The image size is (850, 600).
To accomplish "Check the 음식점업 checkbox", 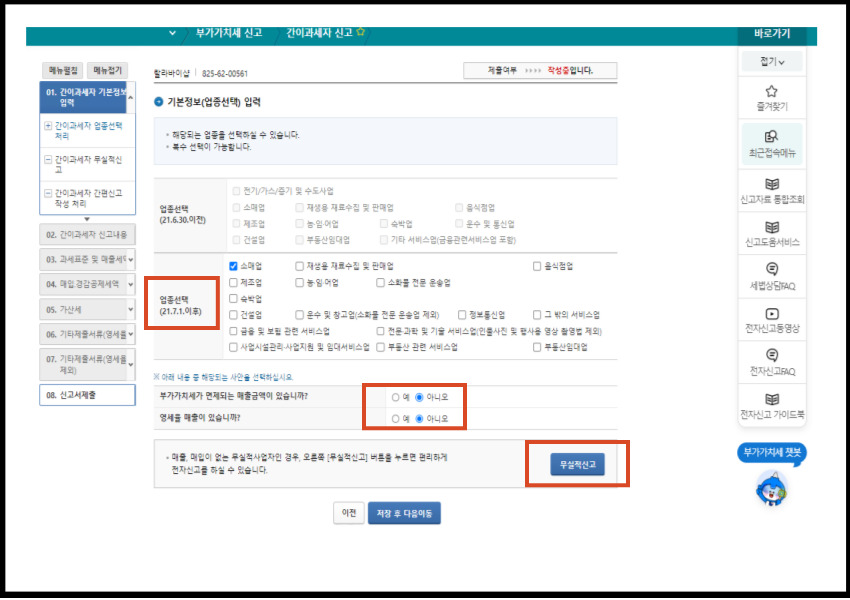I will pos(537,266).
